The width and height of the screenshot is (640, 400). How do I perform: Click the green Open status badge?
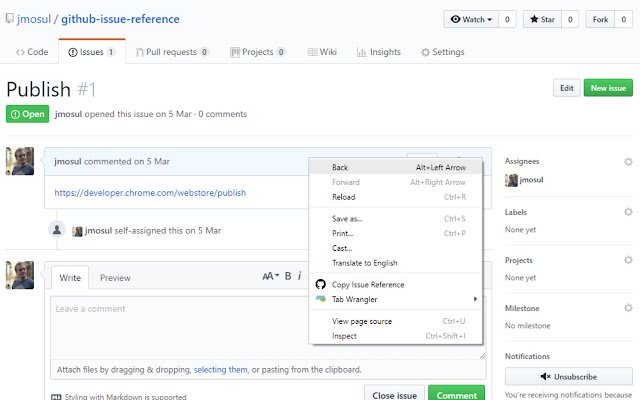(27, 114)
